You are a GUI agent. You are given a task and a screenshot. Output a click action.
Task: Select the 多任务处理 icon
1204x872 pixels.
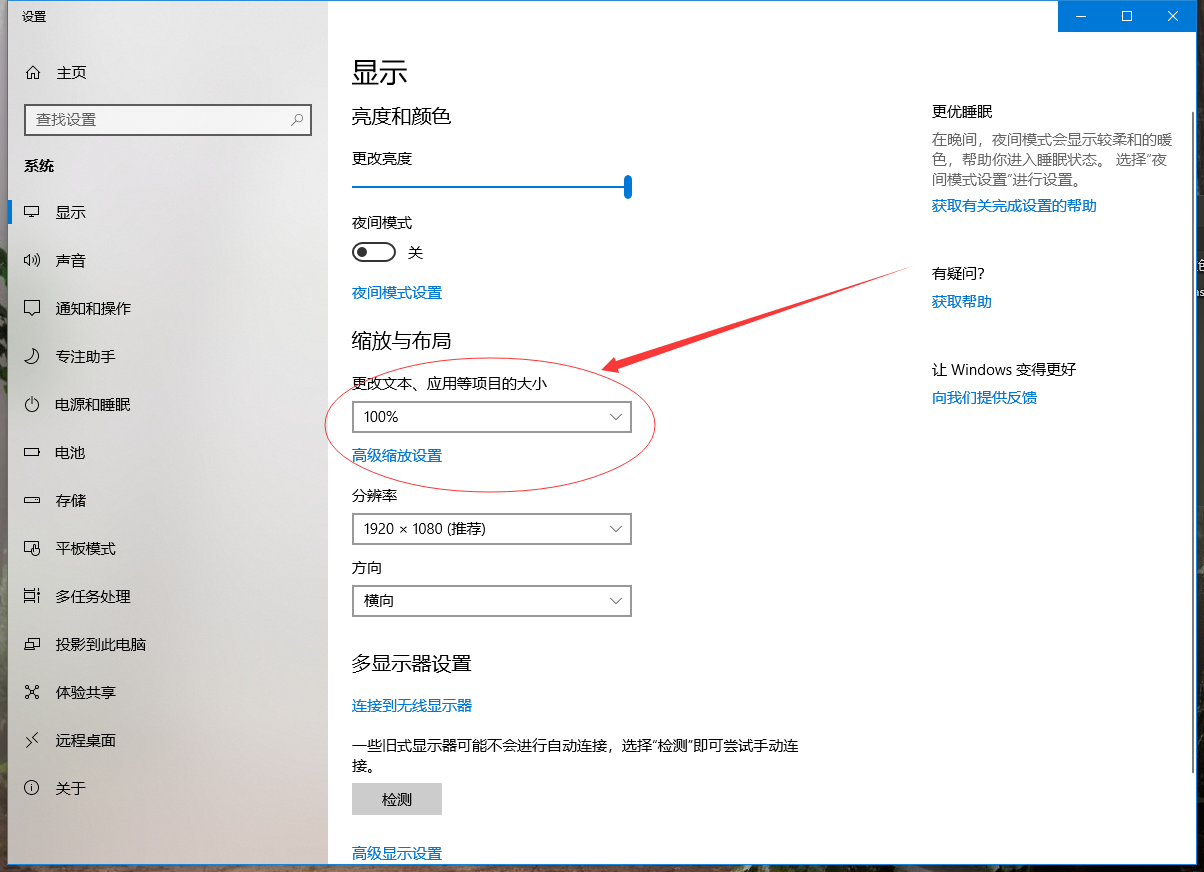click(32, 597)
